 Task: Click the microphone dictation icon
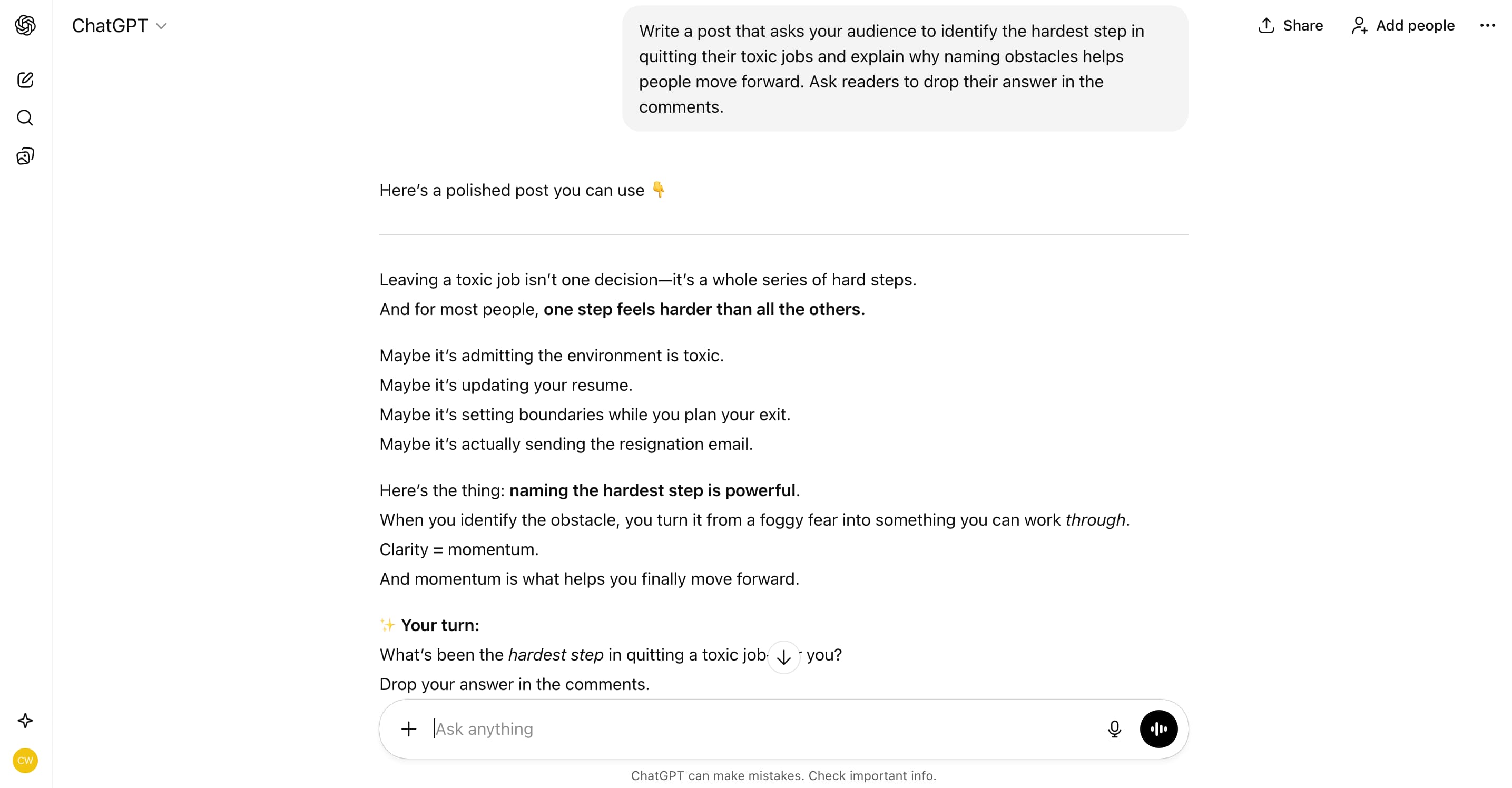(1114, 728)
